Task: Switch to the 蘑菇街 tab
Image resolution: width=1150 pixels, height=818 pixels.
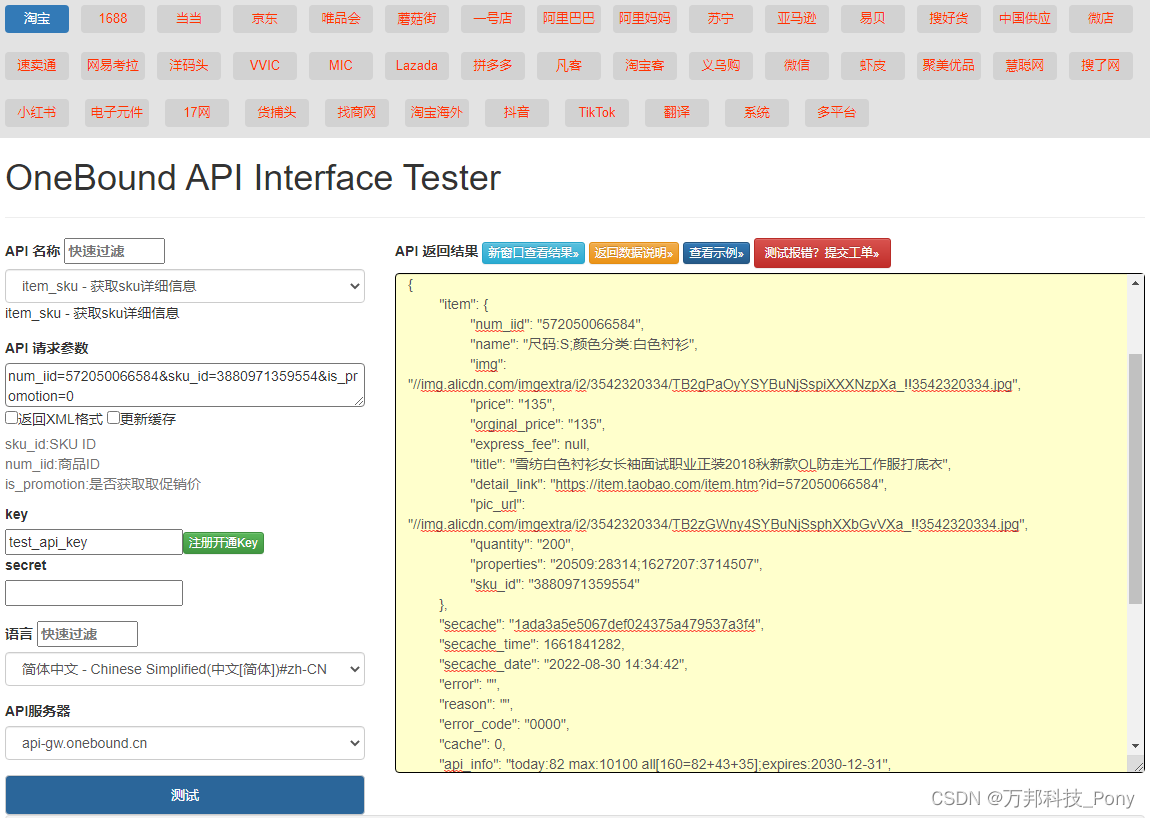Action: [x=417, y=18]
